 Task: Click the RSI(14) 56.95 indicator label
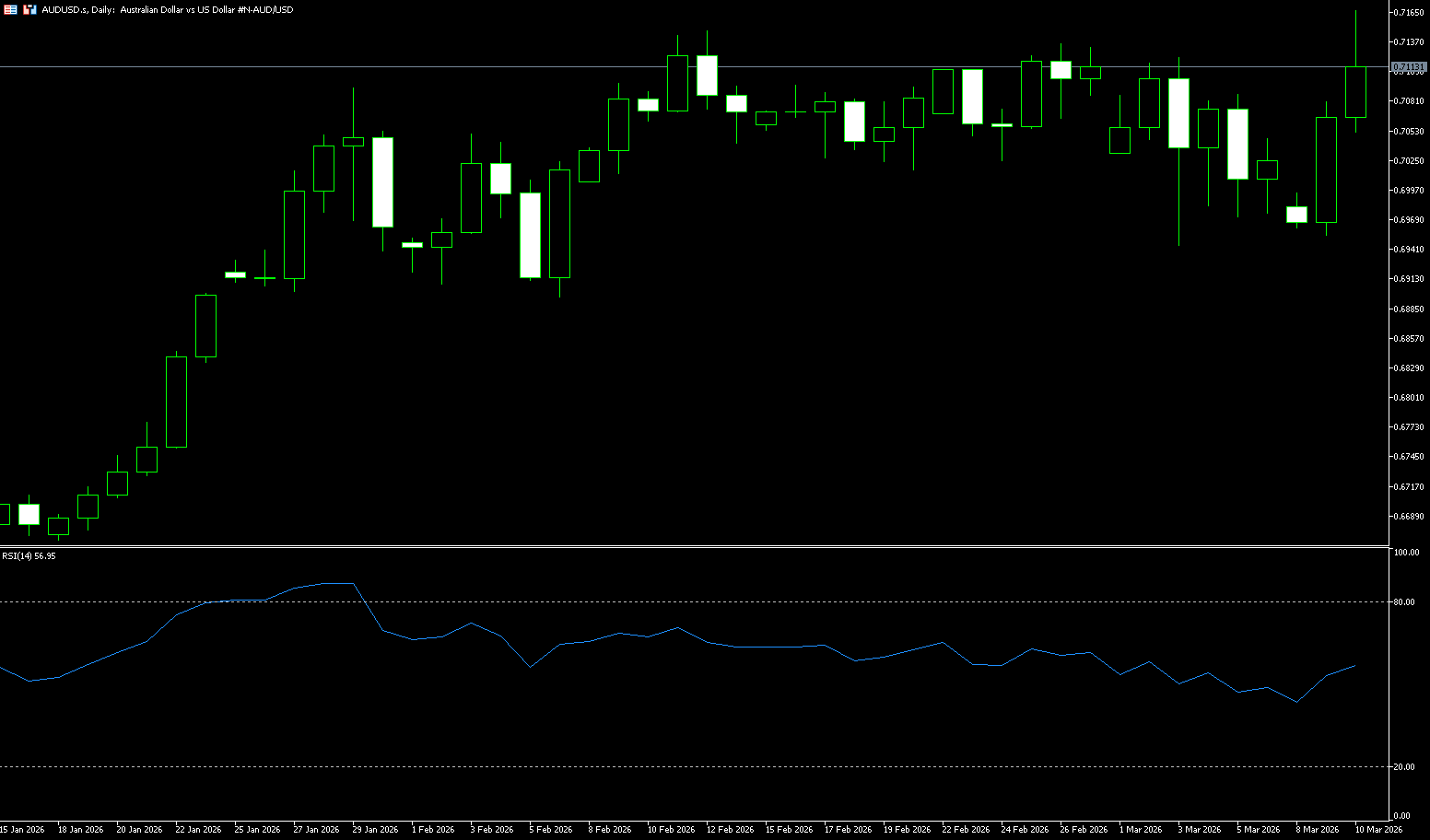click(x=29, y=556)
